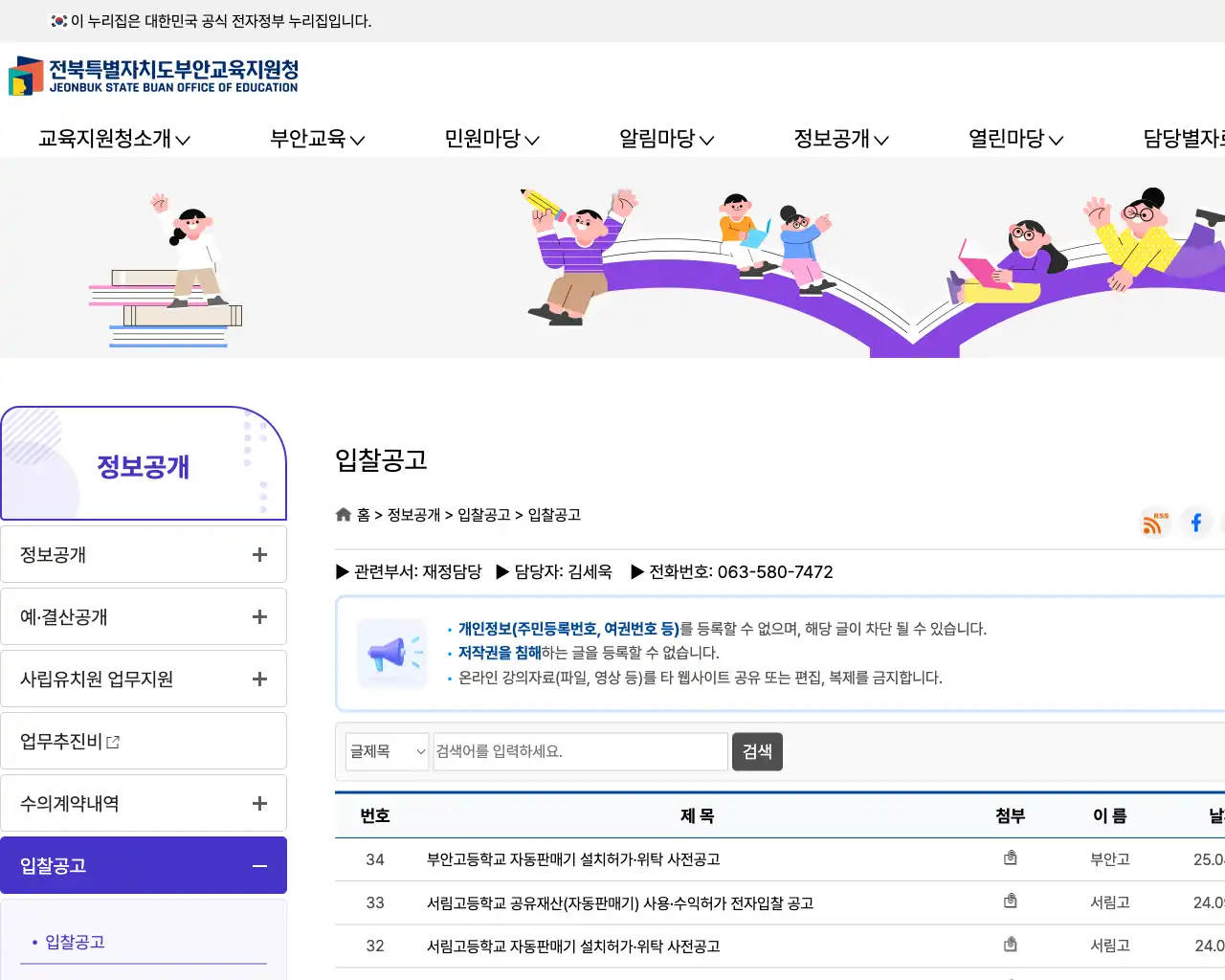Click the home icon in breadcrumb
The width and height of the screenshot is (1225, 980).
pyautogui.click(x=344, y=515)
